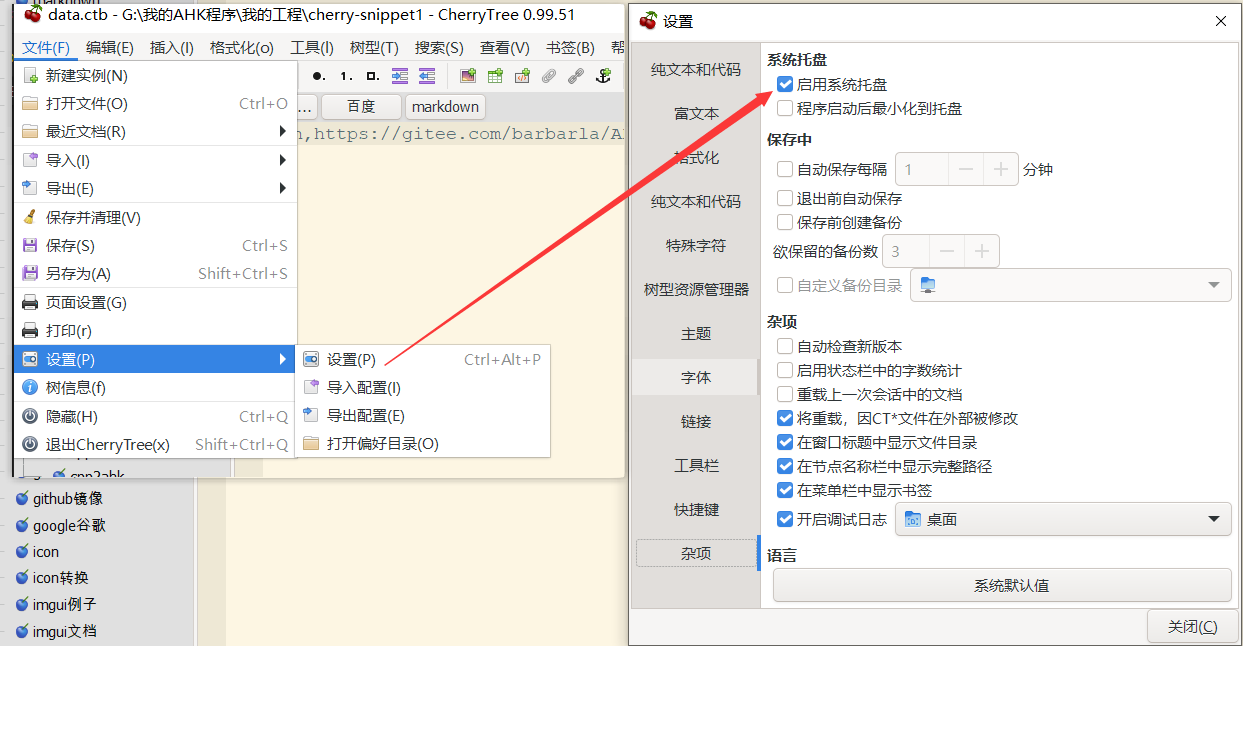
Task: Toggle to-do checkbox list in toolbar
Action: [372, 76]
